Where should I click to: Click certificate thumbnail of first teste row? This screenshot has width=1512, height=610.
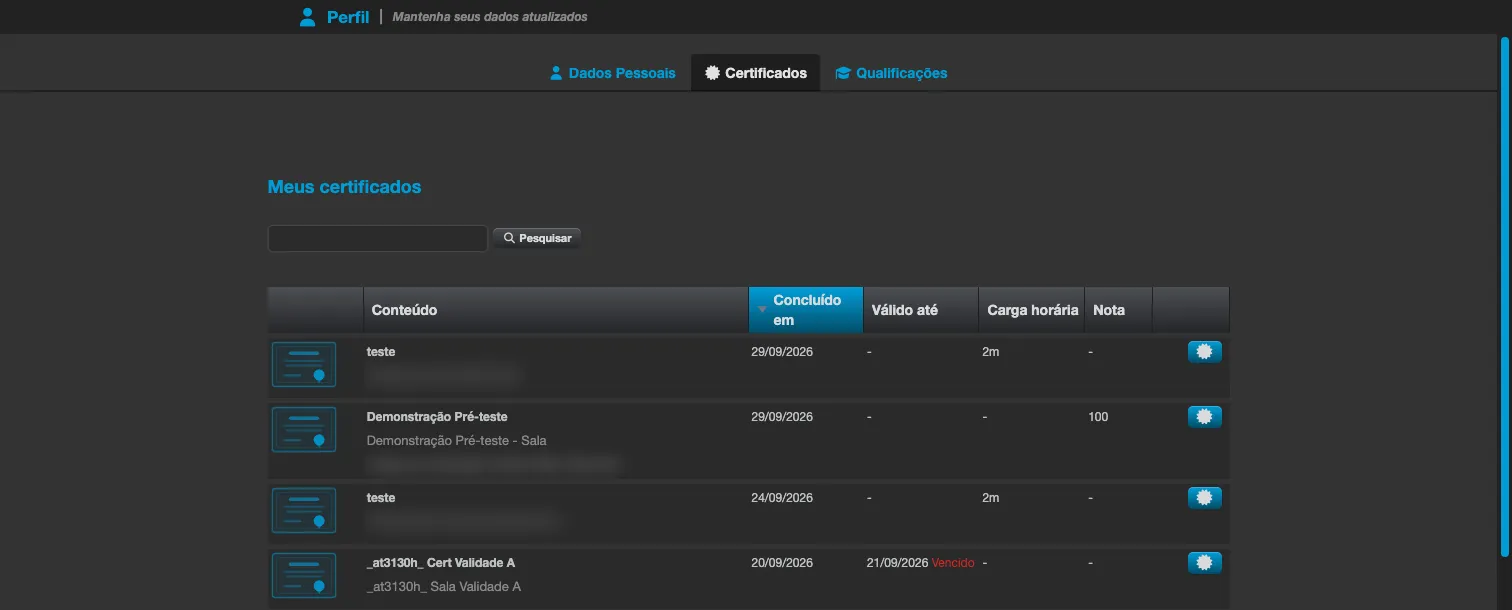pos(304,364)
